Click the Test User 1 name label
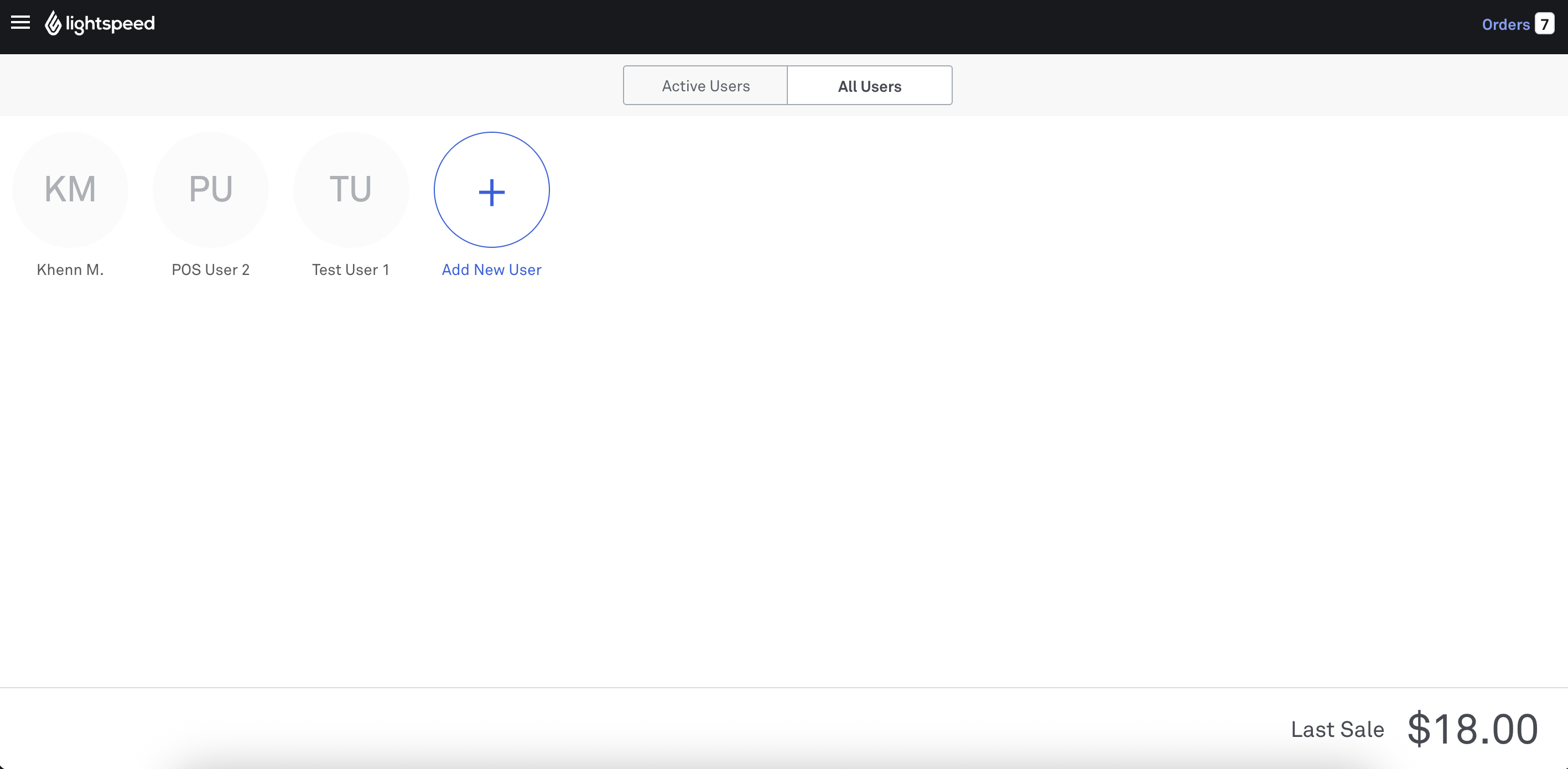The height and width of the screenshot is (769, 1568). tap(351, 269)
